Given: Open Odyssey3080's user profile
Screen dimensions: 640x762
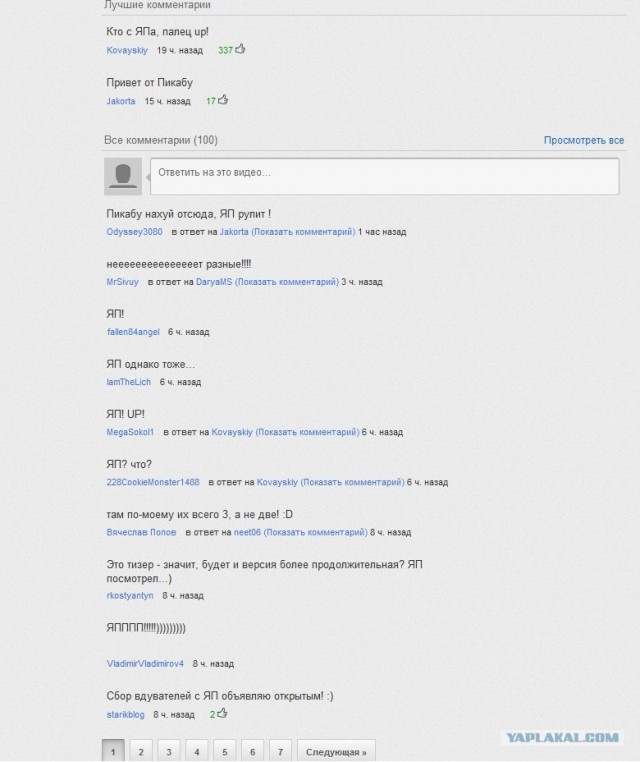Looking at the screenshot, I should 135,232.
